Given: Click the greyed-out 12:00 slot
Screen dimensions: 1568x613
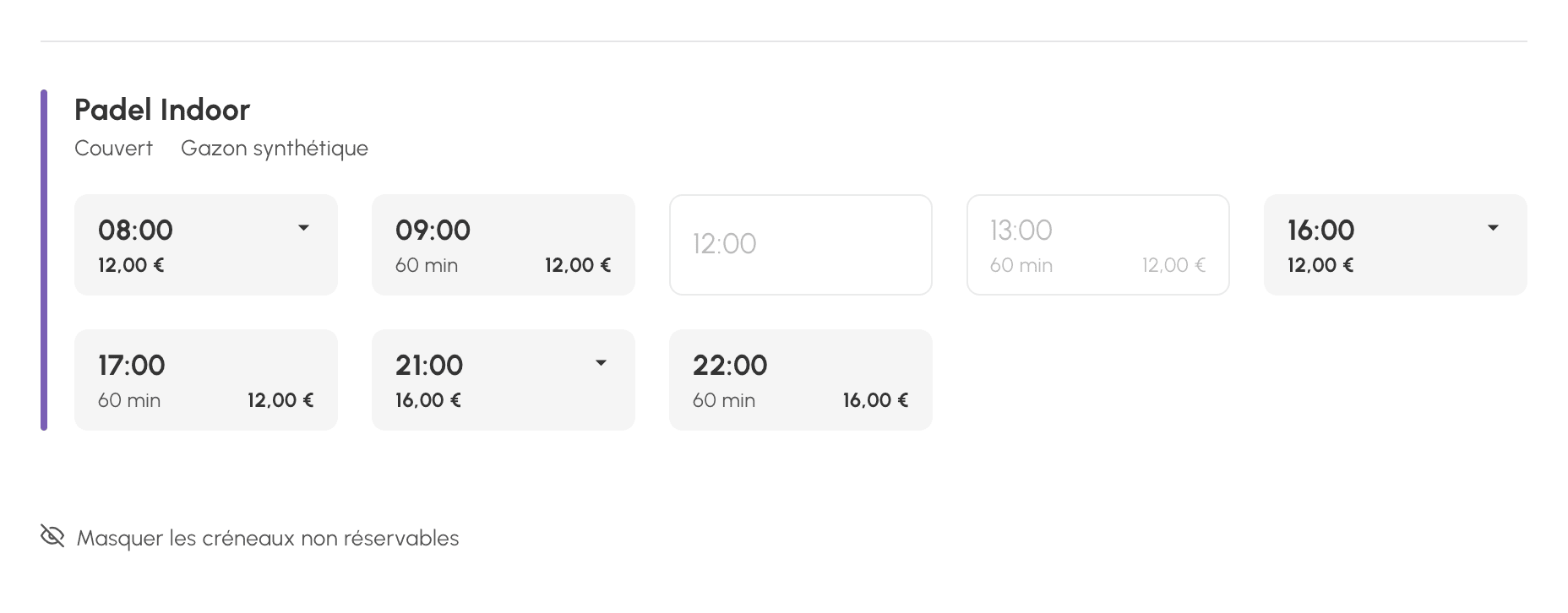Looking at the screenshot, I should pyautogui.click(x=801, y=245).
